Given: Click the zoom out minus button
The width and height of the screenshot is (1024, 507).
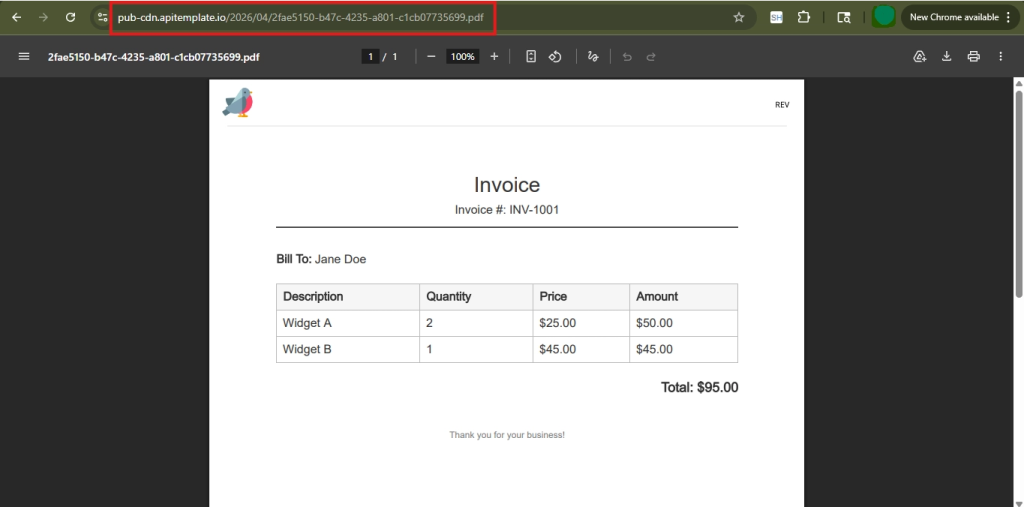Looking at the screenshot, I should (431, 57).
